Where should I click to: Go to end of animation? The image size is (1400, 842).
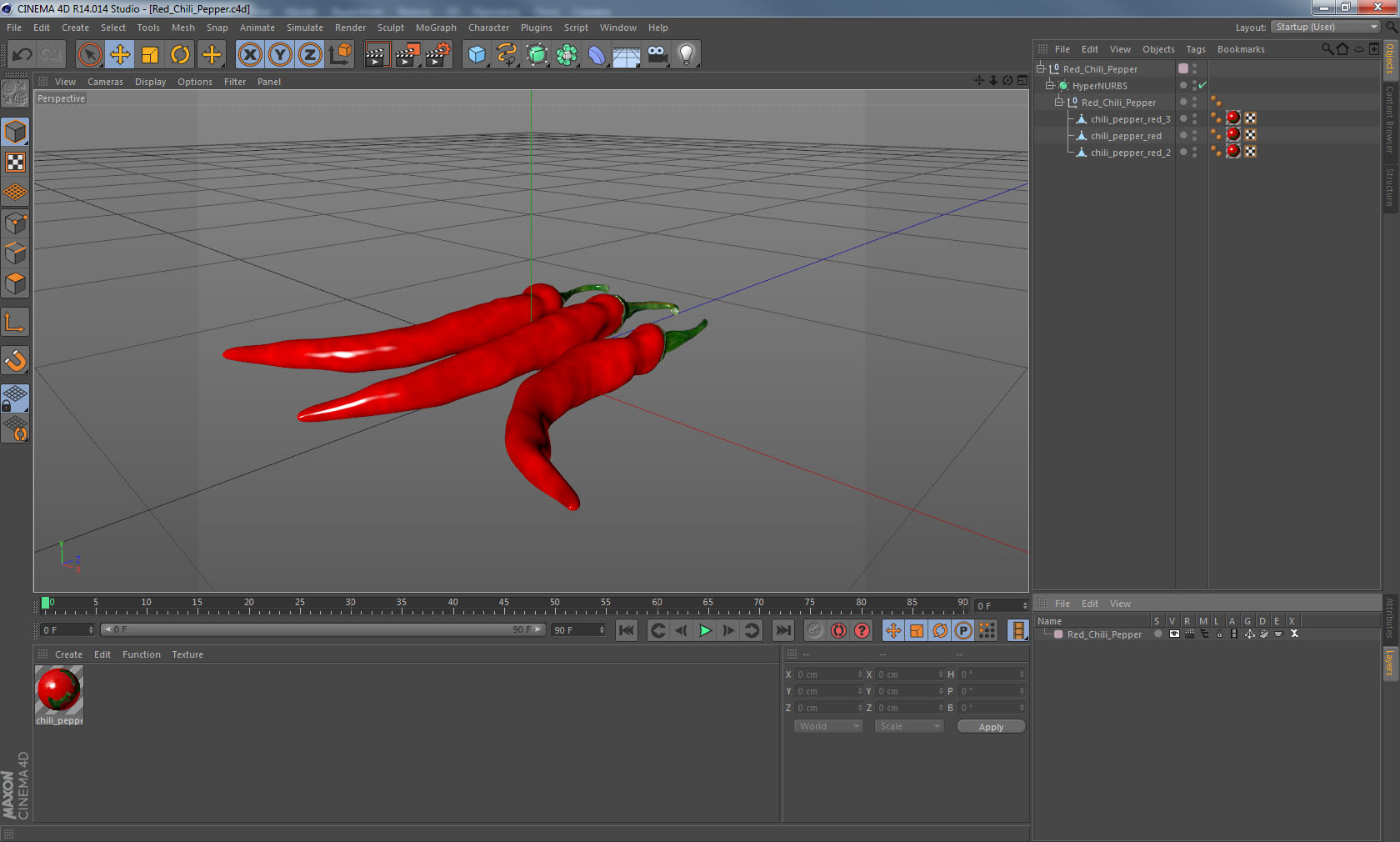point(782,631)
